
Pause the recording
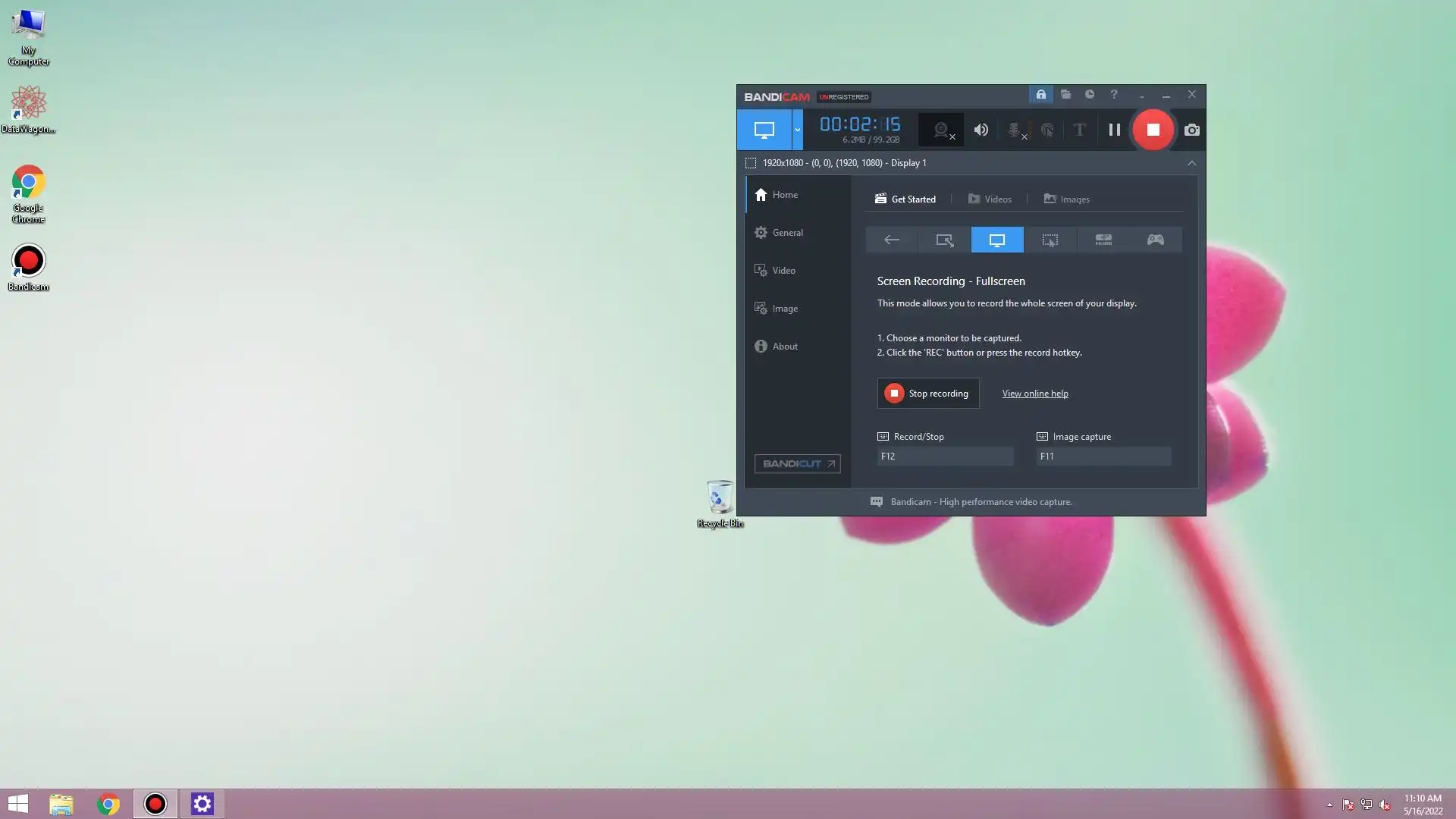(1114, 130)
